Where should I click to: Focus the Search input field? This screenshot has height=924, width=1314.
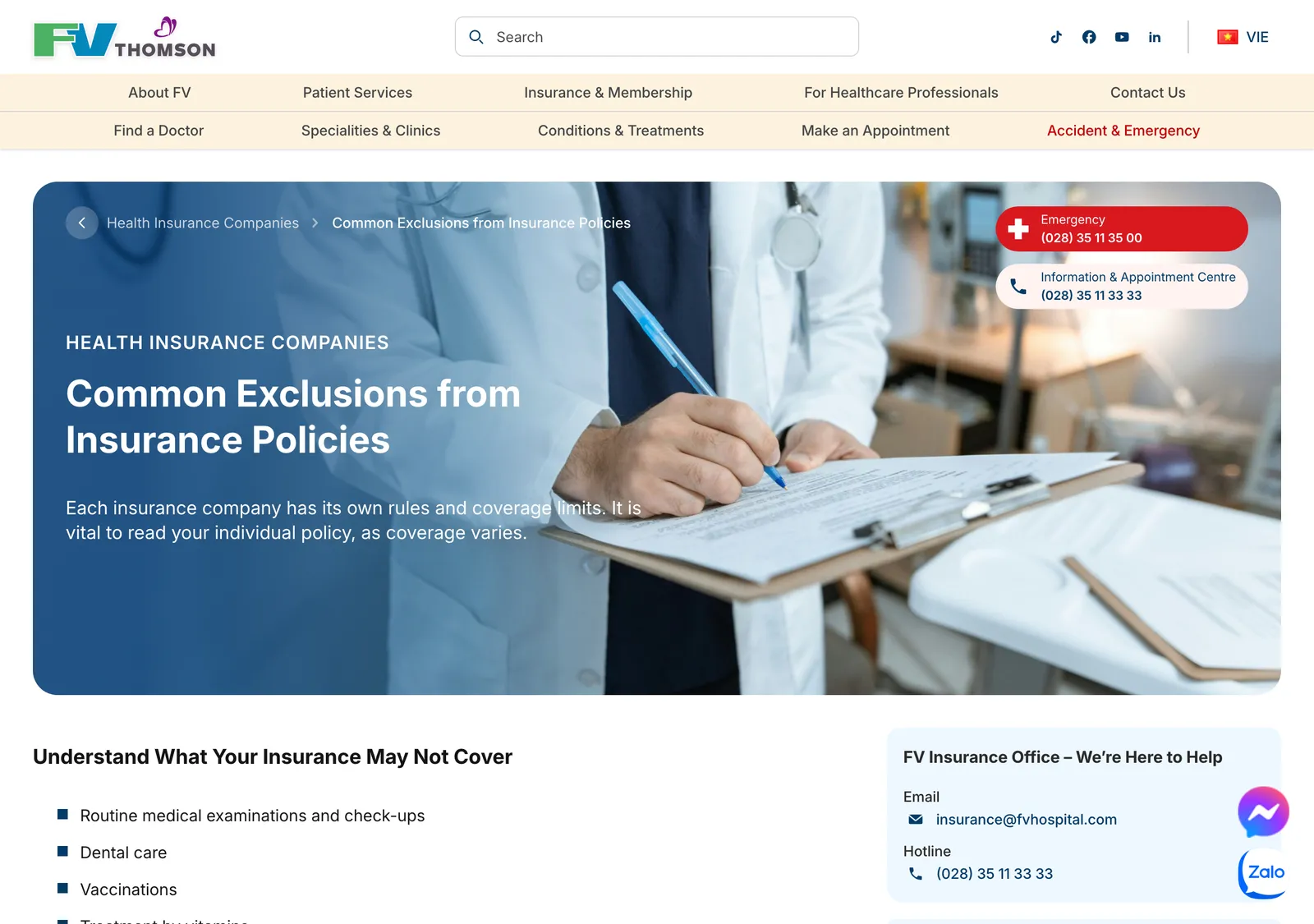(x=657, y=37)
